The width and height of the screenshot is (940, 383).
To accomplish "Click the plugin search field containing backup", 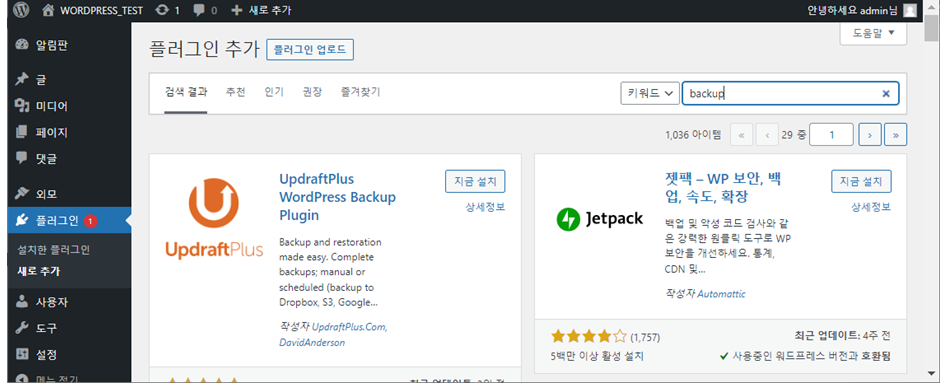I will tap(790, 94).
